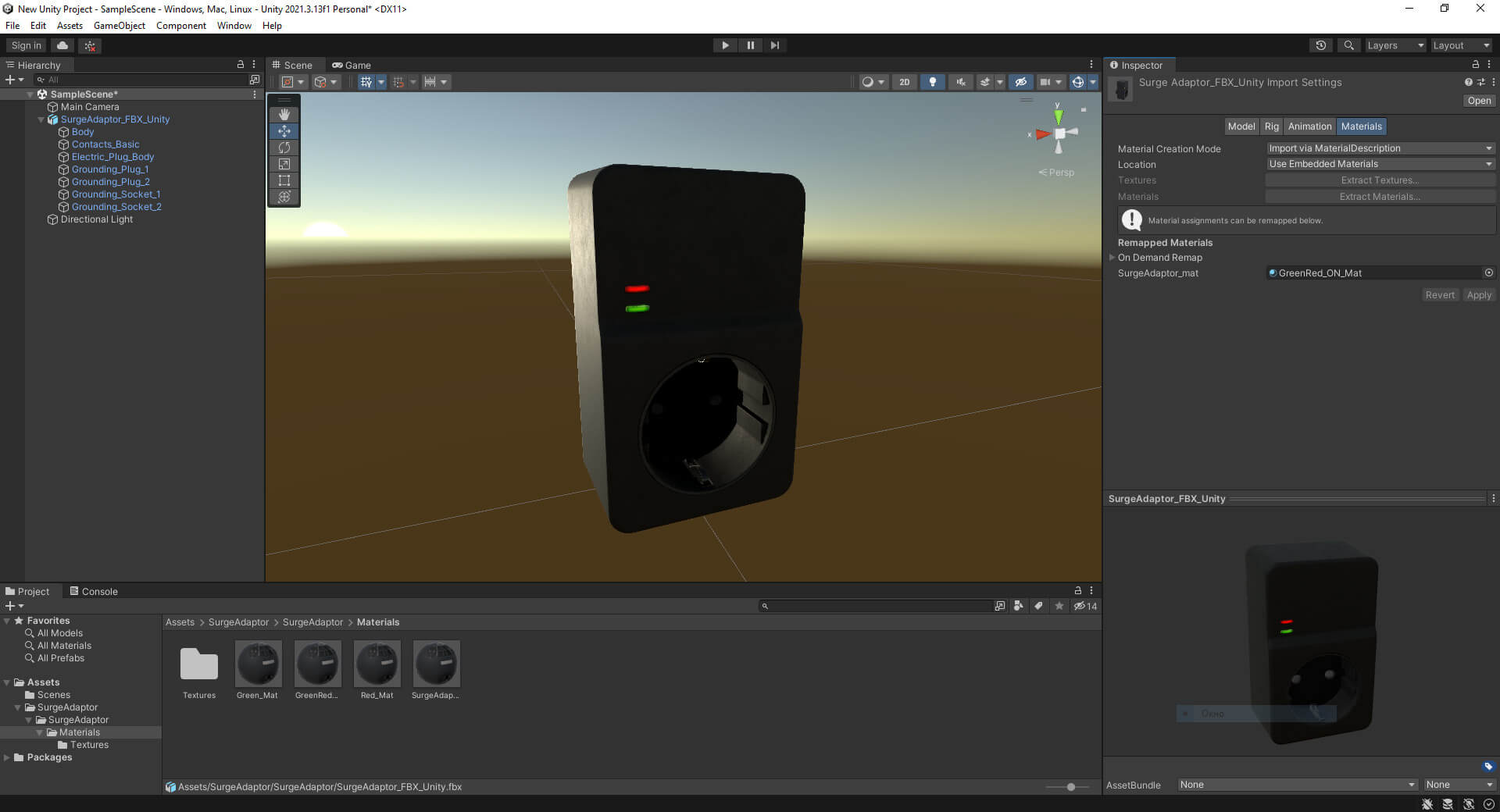Click the search icon in top toolbar
This screenshot has width=1500, height=812.
pos(1348,45)
